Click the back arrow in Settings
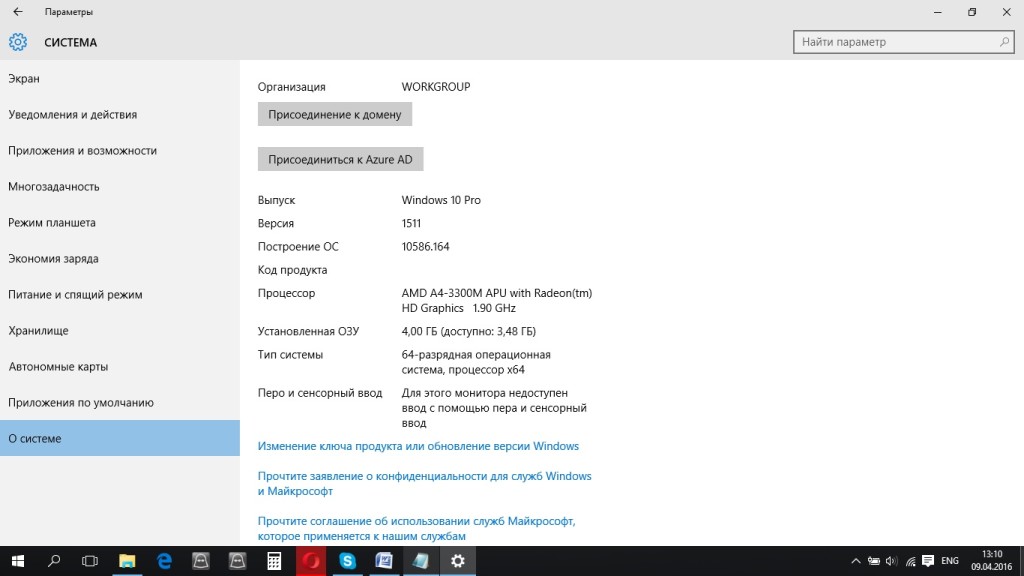1024x576 pixels. [17, 12]
